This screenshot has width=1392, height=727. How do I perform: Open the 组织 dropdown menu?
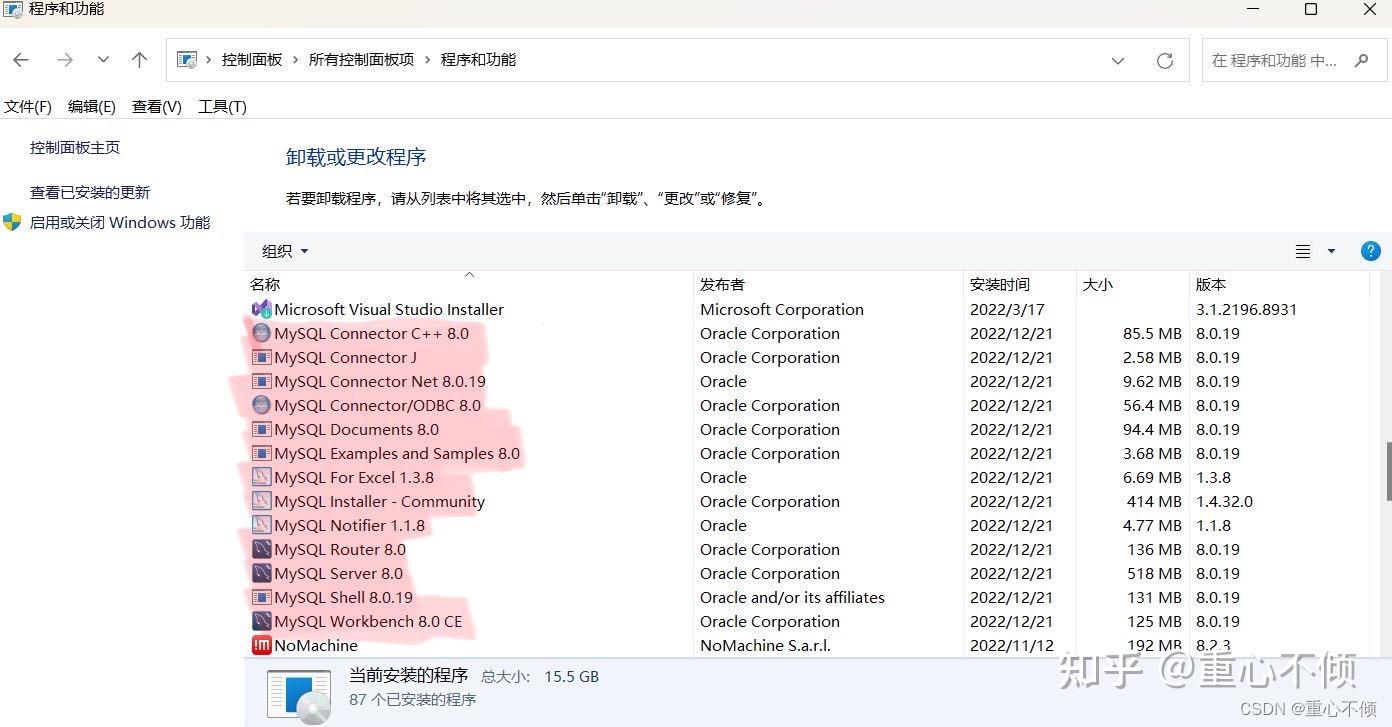point(284,251)
